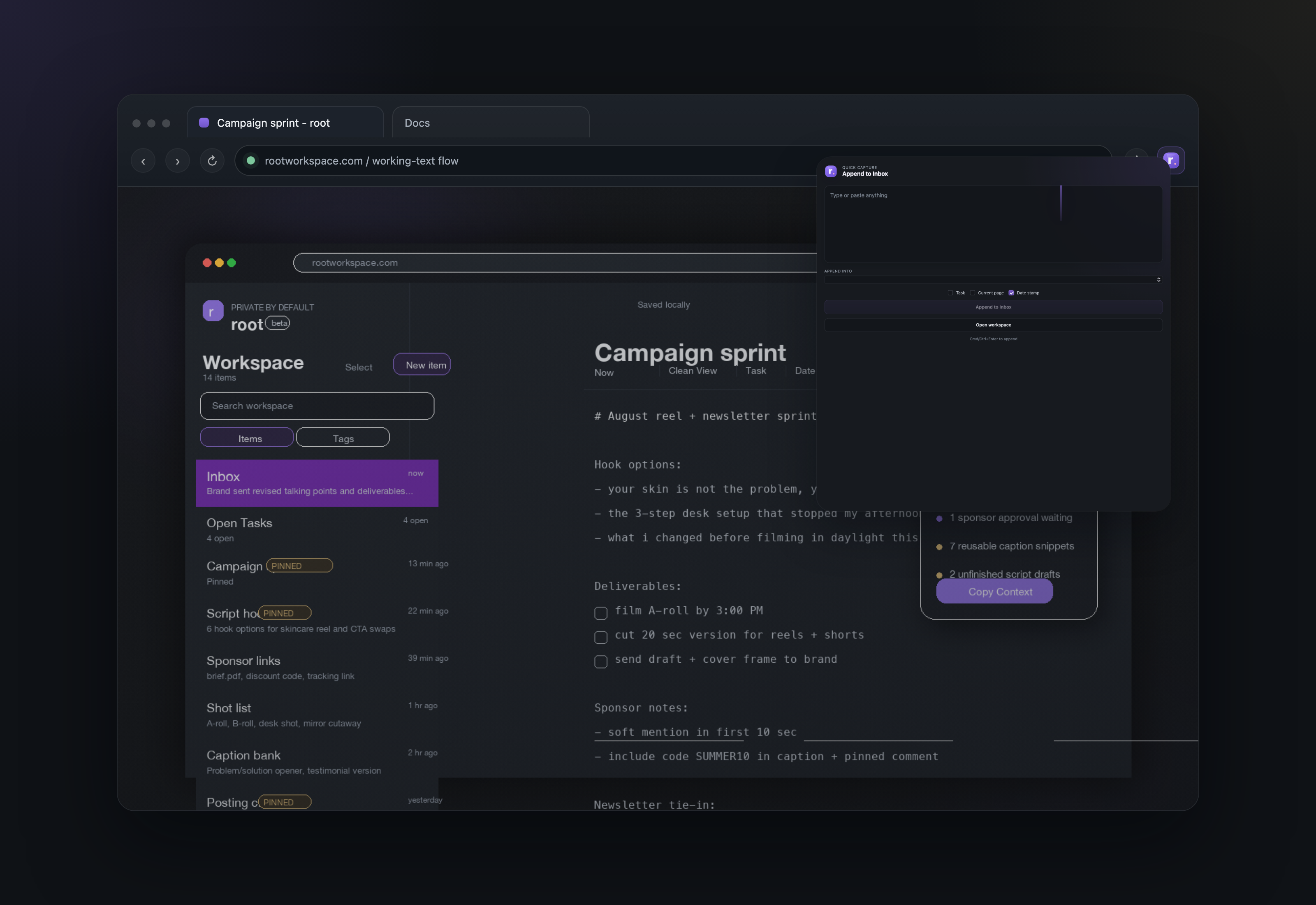
Task: Uncheck the Date stamp checkbox
Action: click(1011, 292)
